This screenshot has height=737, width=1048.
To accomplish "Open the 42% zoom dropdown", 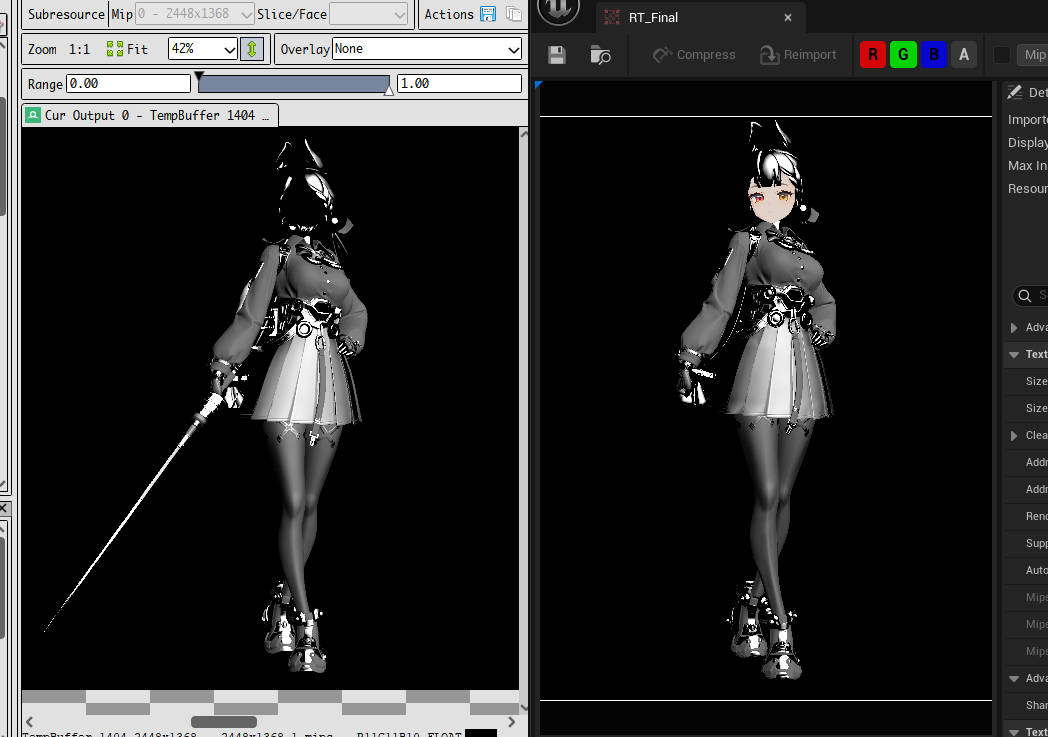I will pyautogui.click(x=203, y=49).
